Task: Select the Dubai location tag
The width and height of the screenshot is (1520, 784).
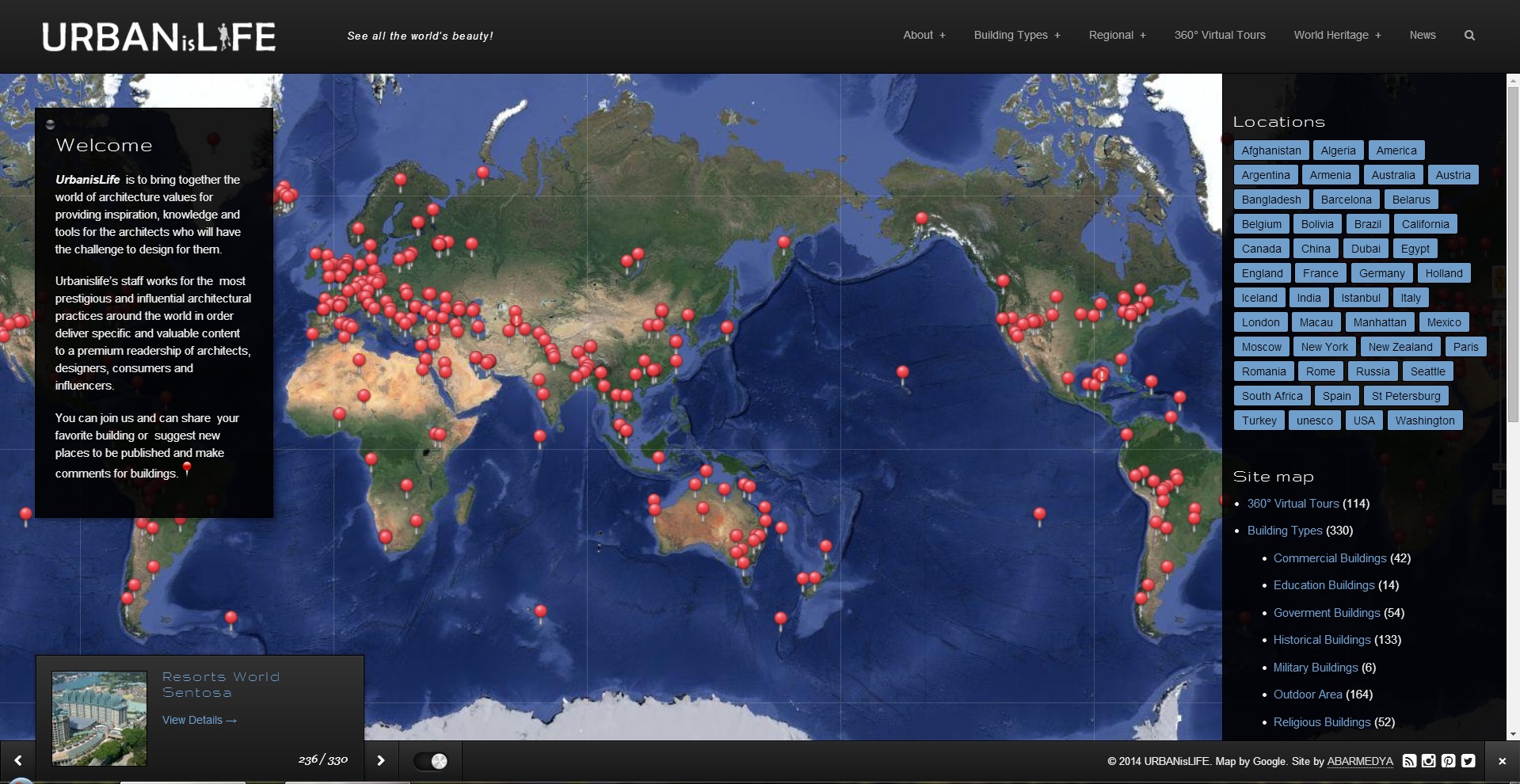Action: [1366, 249]
